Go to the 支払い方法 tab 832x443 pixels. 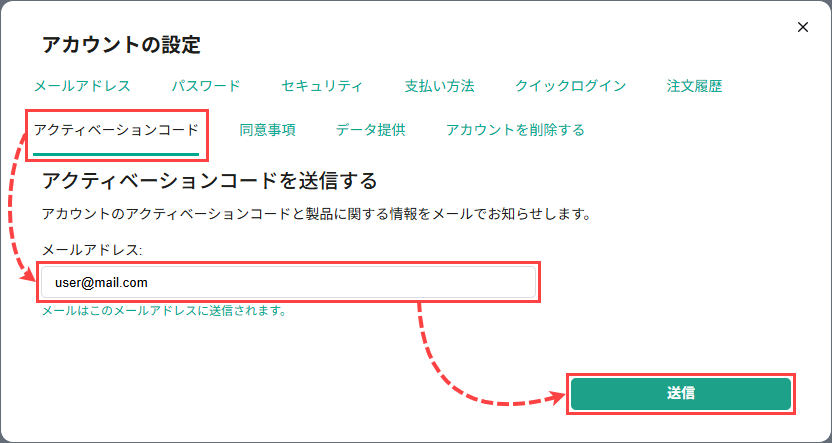click(439, 86)
